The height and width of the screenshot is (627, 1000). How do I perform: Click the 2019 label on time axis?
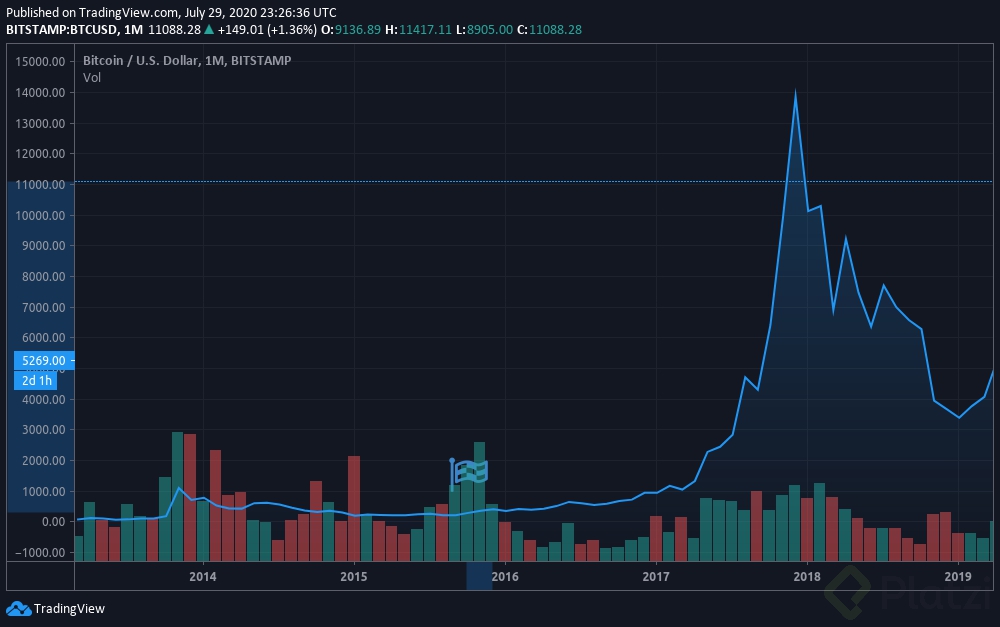tap(958, 577)
